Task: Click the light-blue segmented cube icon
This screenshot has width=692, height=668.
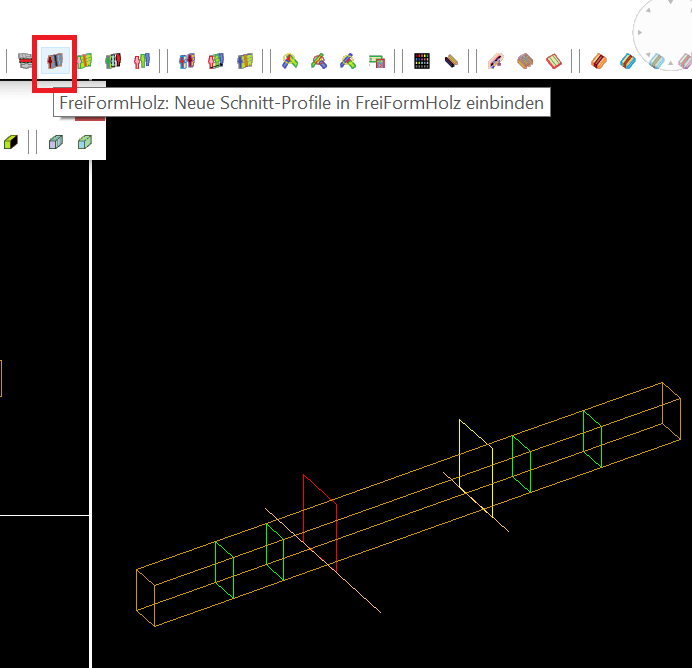Action: coord(85,142)
